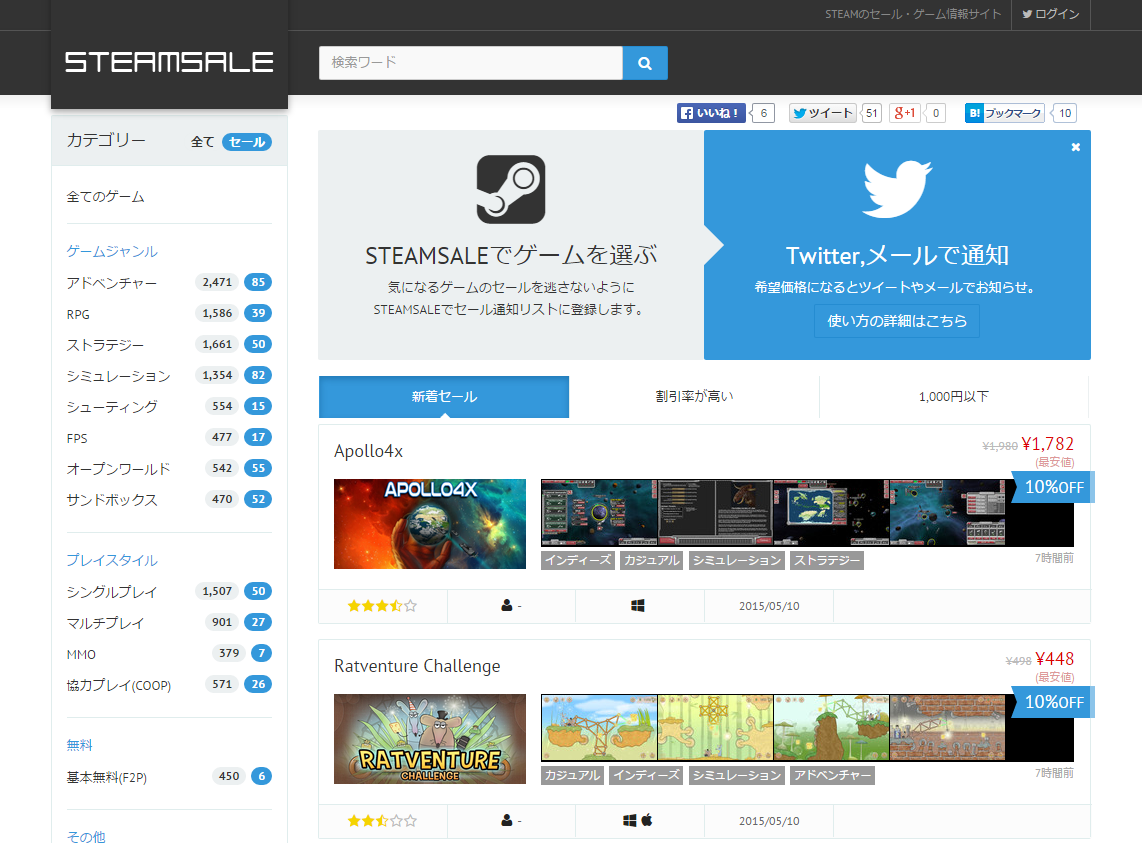Open the オープンワールド genre

(x=118, y=468)
